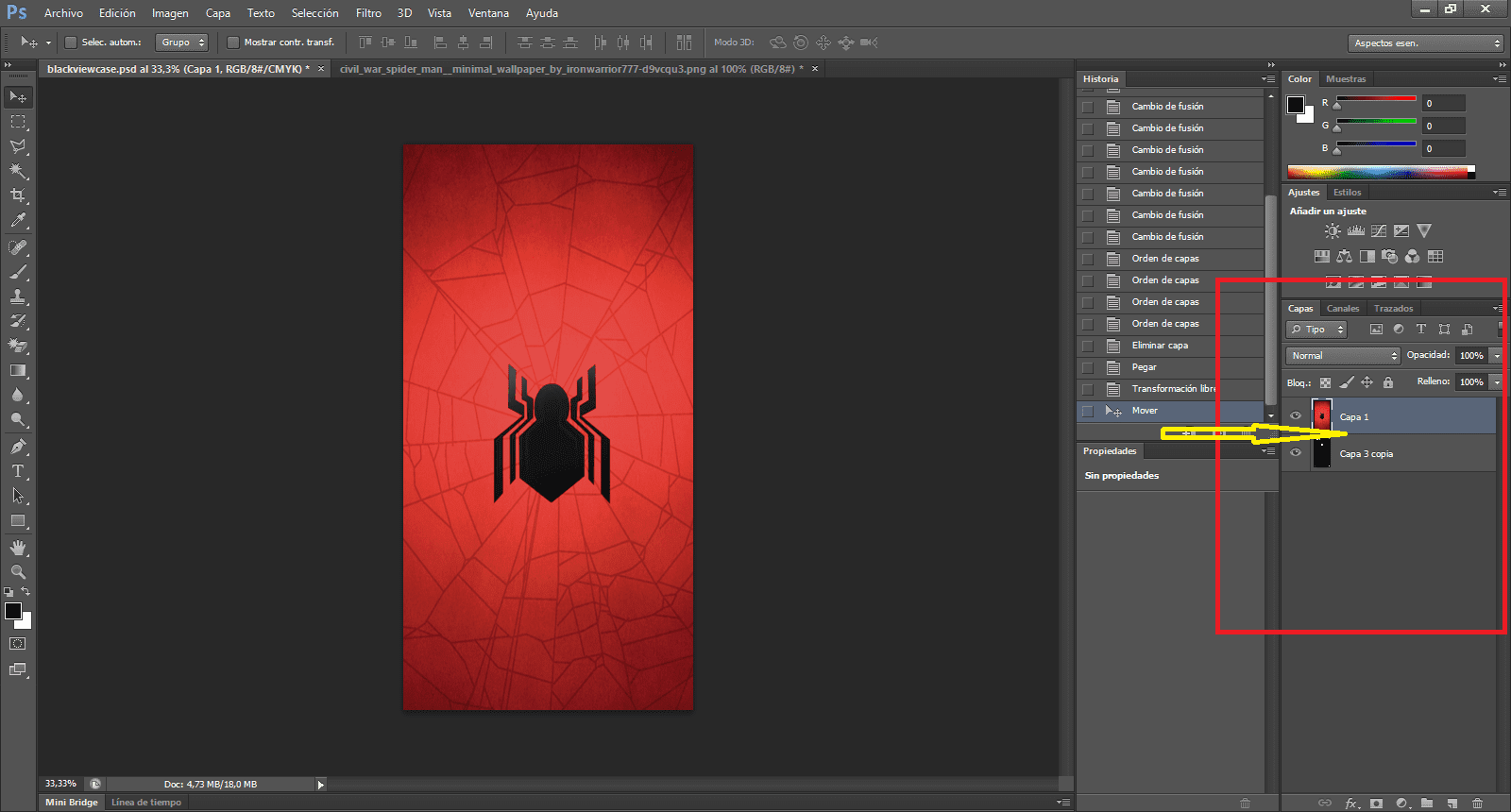Select the Eraser tool
The width and height of the screenshot is (1511, 812).
pos(18,346)
